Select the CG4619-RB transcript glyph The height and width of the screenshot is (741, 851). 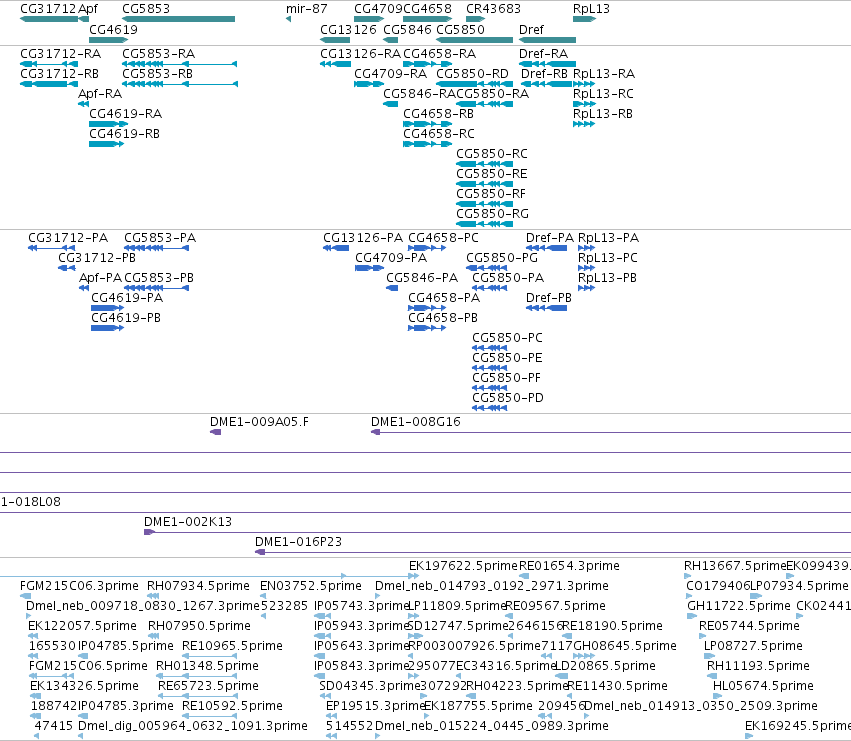106,144
